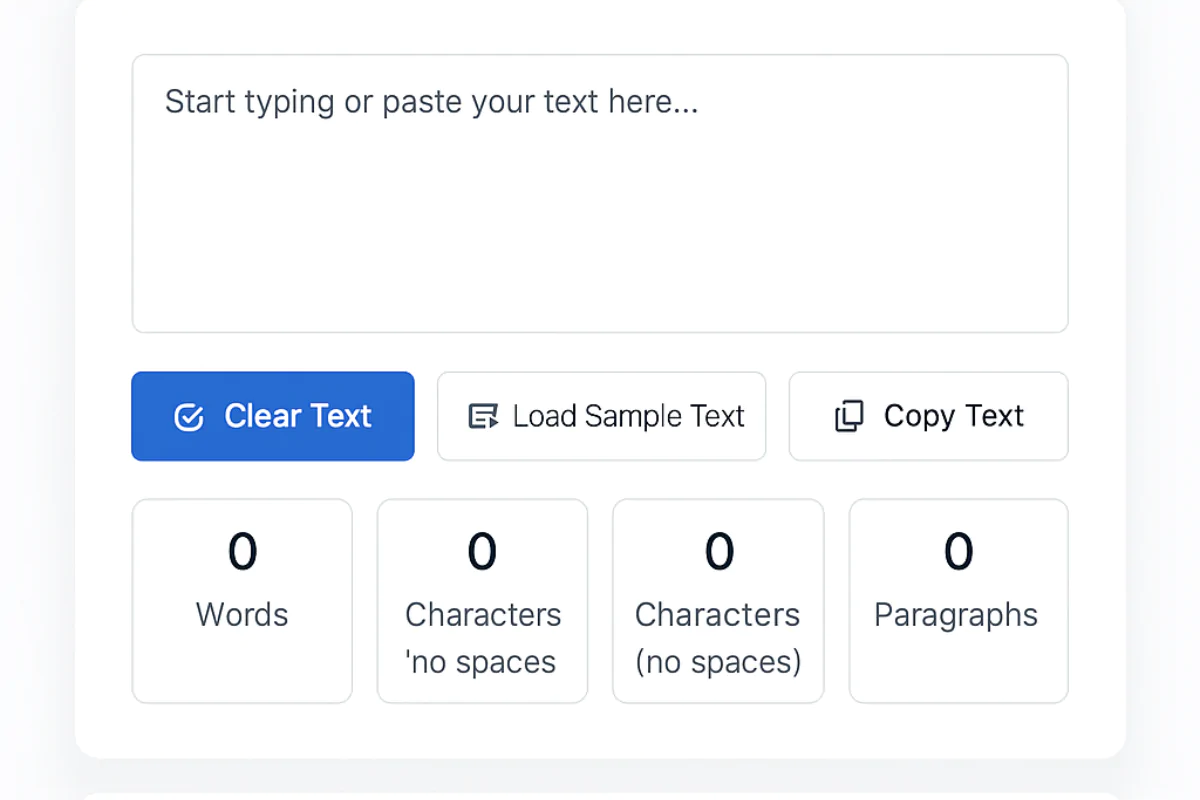Click the zero count above Paragraphs

pos(957,551)
